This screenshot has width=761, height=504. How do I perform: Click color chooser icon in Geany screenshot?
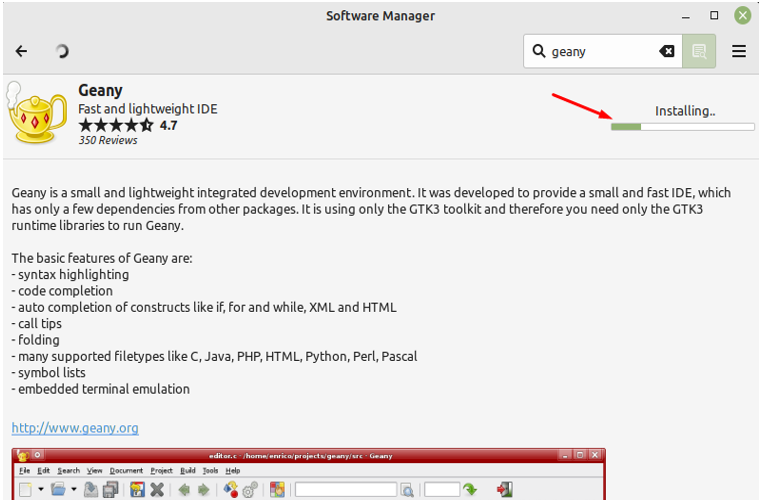[277, 490]
